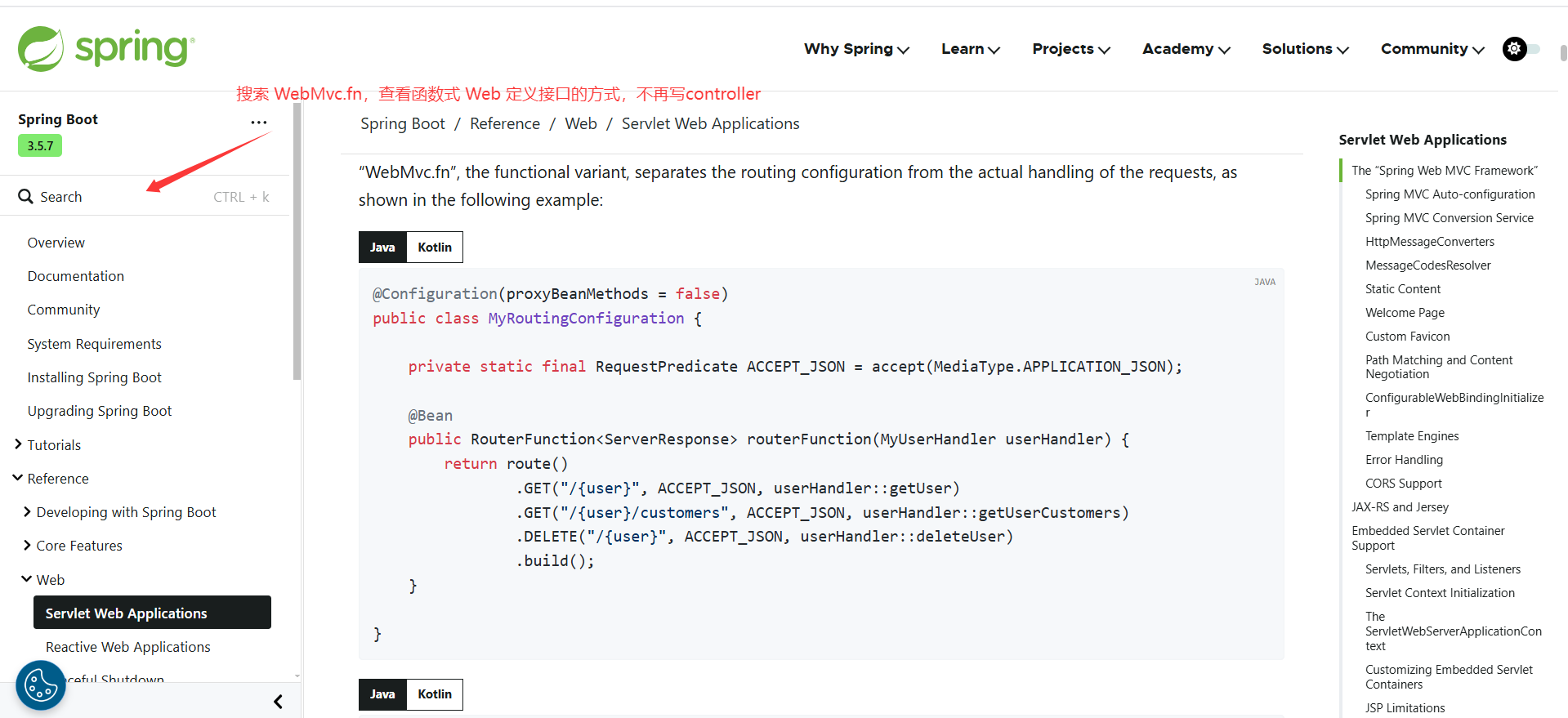Jump to Servlet Context Initialization

1440,593
